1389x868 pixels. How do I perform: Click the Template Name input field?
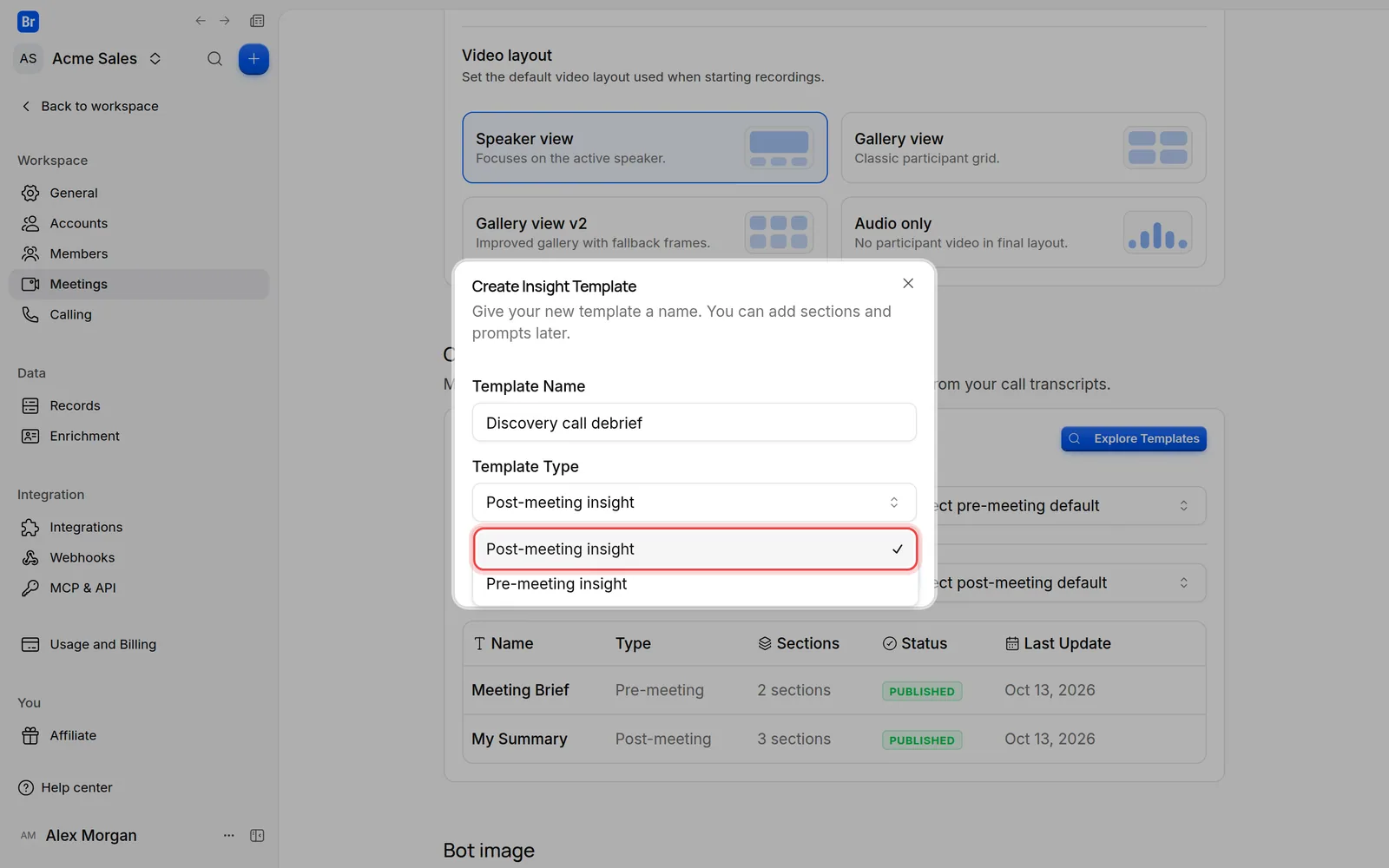694,423
